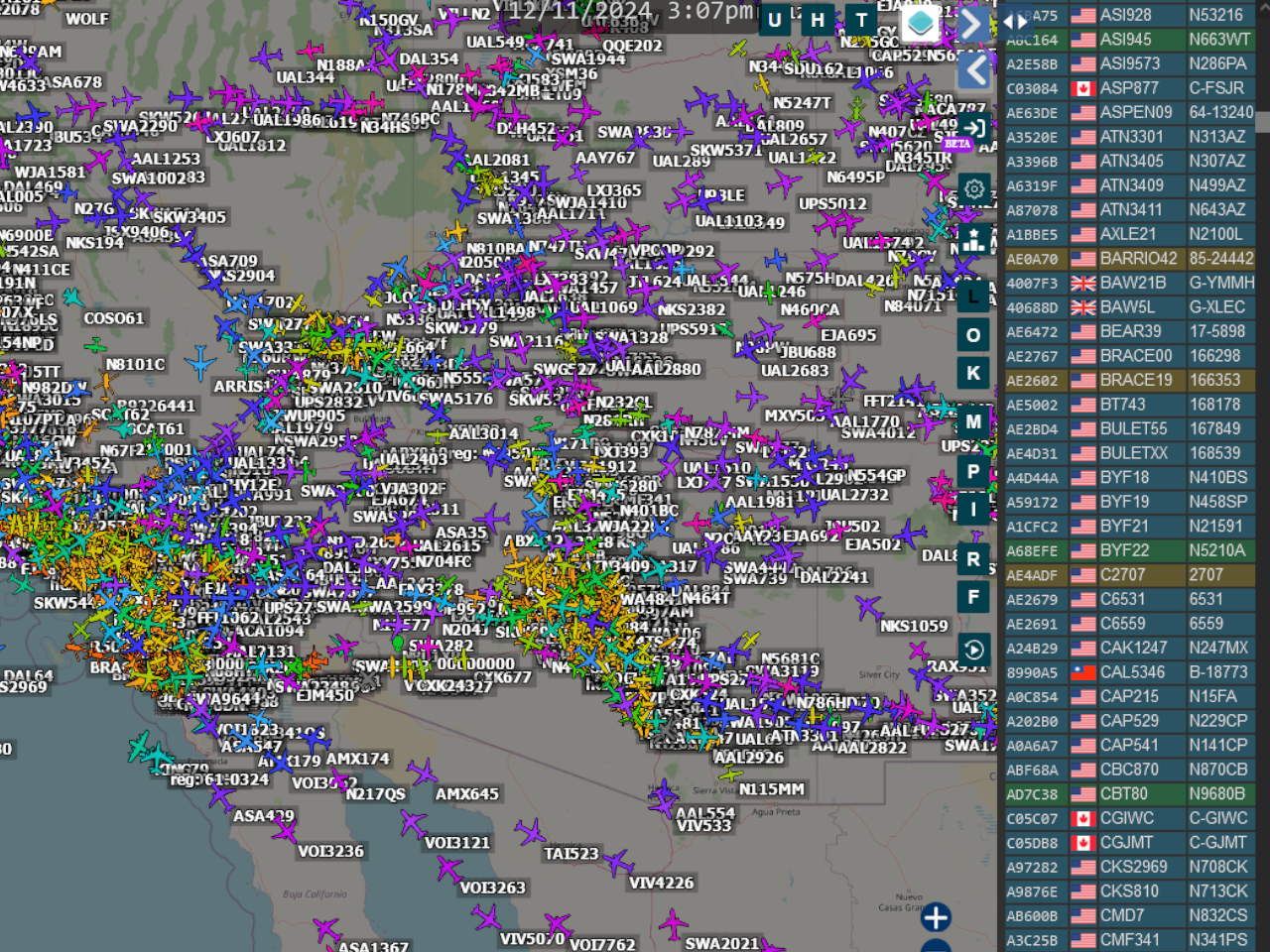1270x952 pixels.
Task: Click the UK flag beside BAW21B
Action: click(1083, 283)
